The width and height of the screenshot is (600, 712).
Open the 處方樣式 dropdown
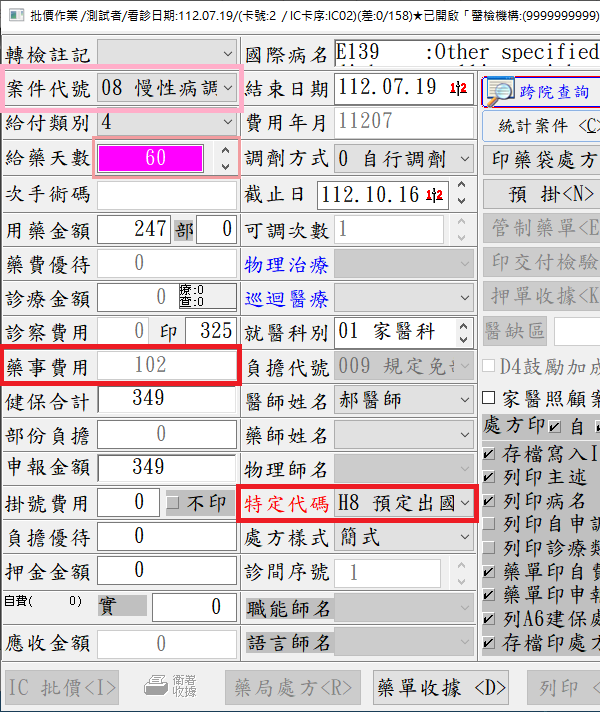click(x=465, y=538)
